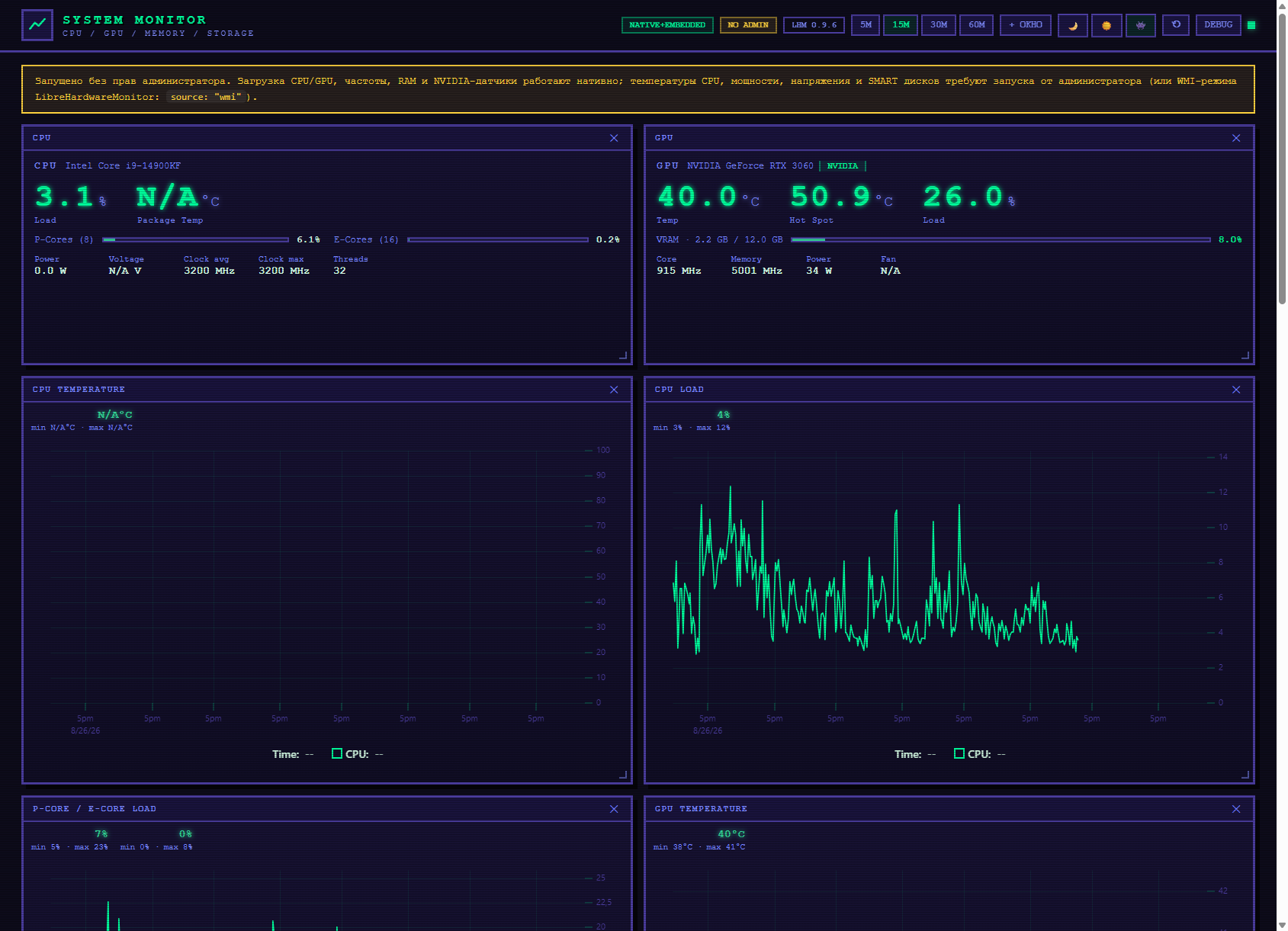Click the NO ADMIN badge
Image resolution: width=1288 pixels, height=931 pixels.
tap(748, 25)
